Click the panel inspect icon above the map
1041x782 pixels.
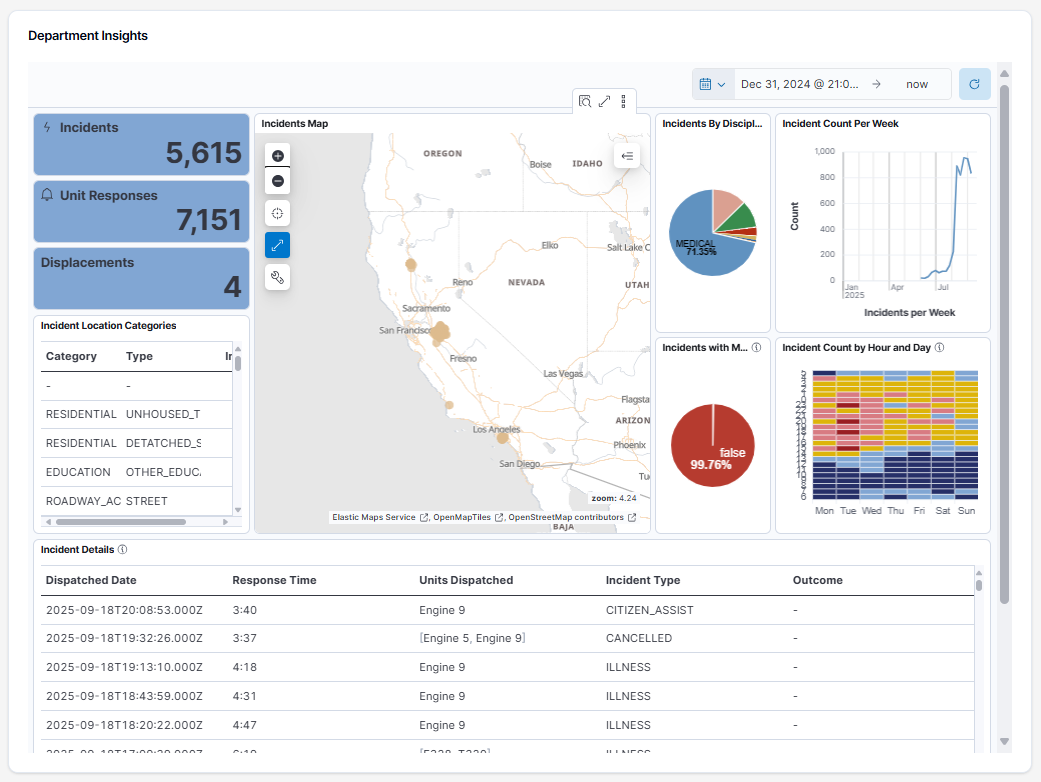pyautogui.click(x=585, y=101)
